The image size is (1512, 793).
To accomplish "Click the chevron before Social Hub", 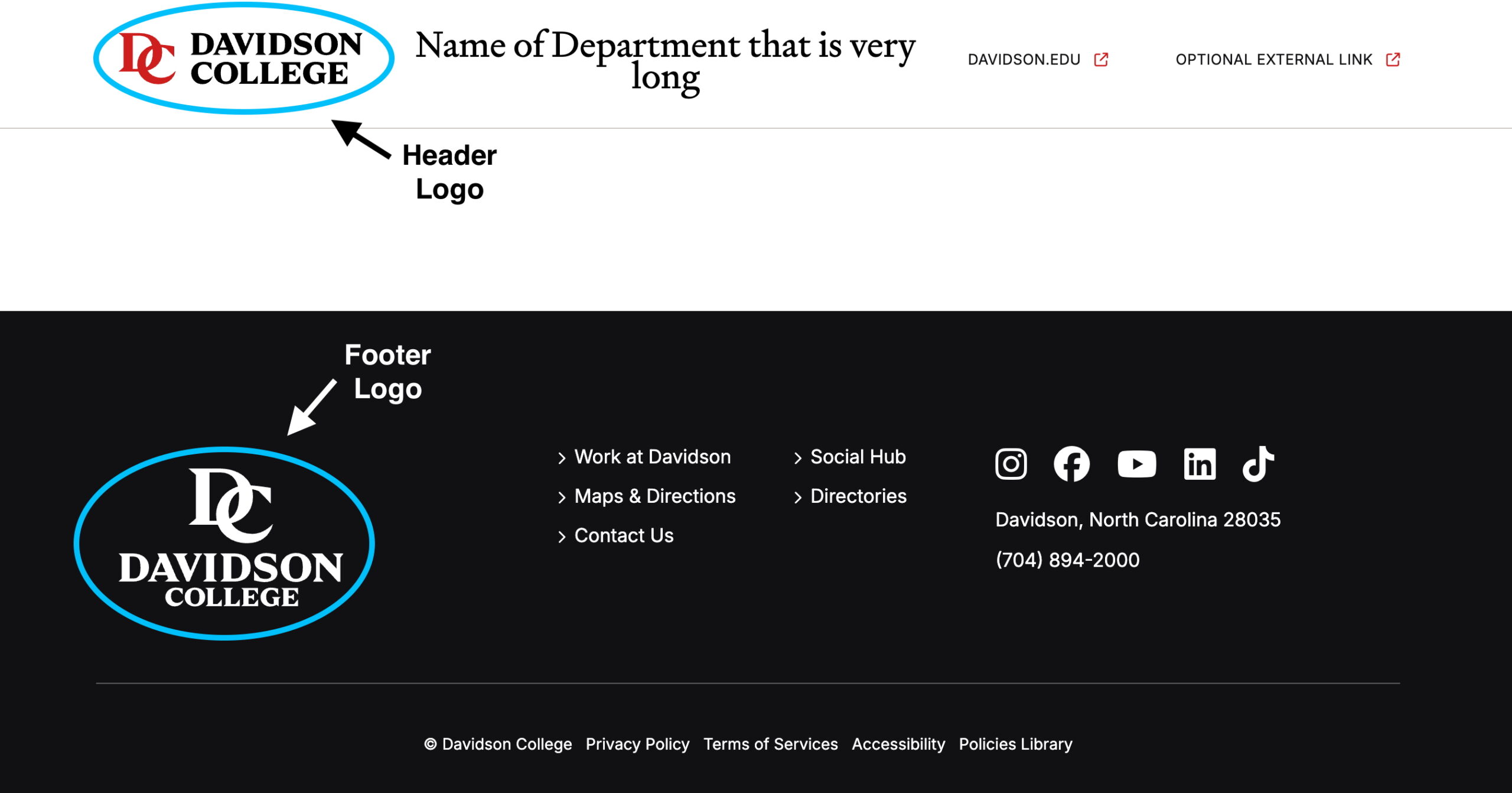I will [x=797, y=458].
